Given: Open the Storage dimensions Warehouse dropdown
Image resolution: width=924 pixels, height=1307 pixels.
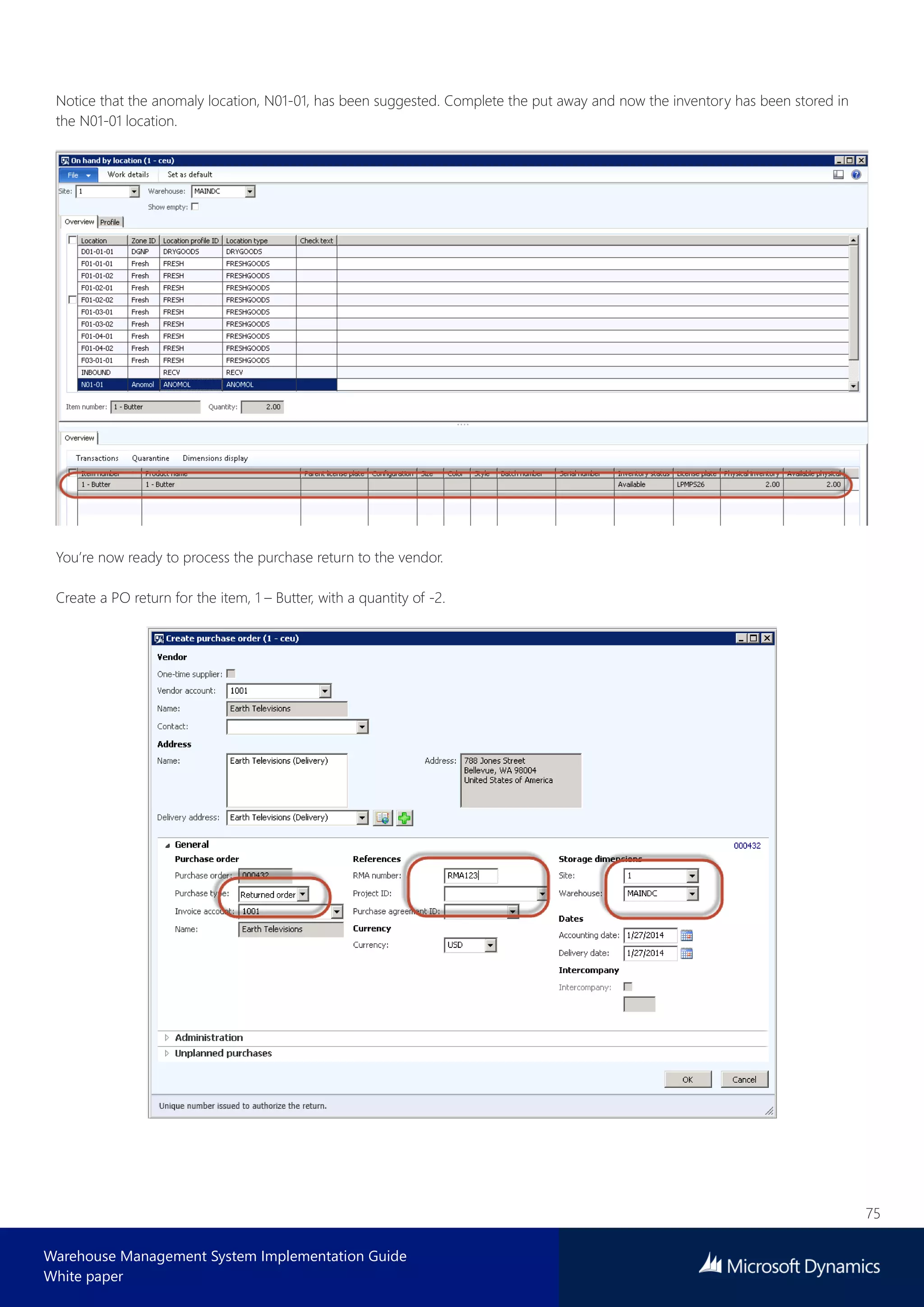Looking at the screenshot, I should point(692,895).
